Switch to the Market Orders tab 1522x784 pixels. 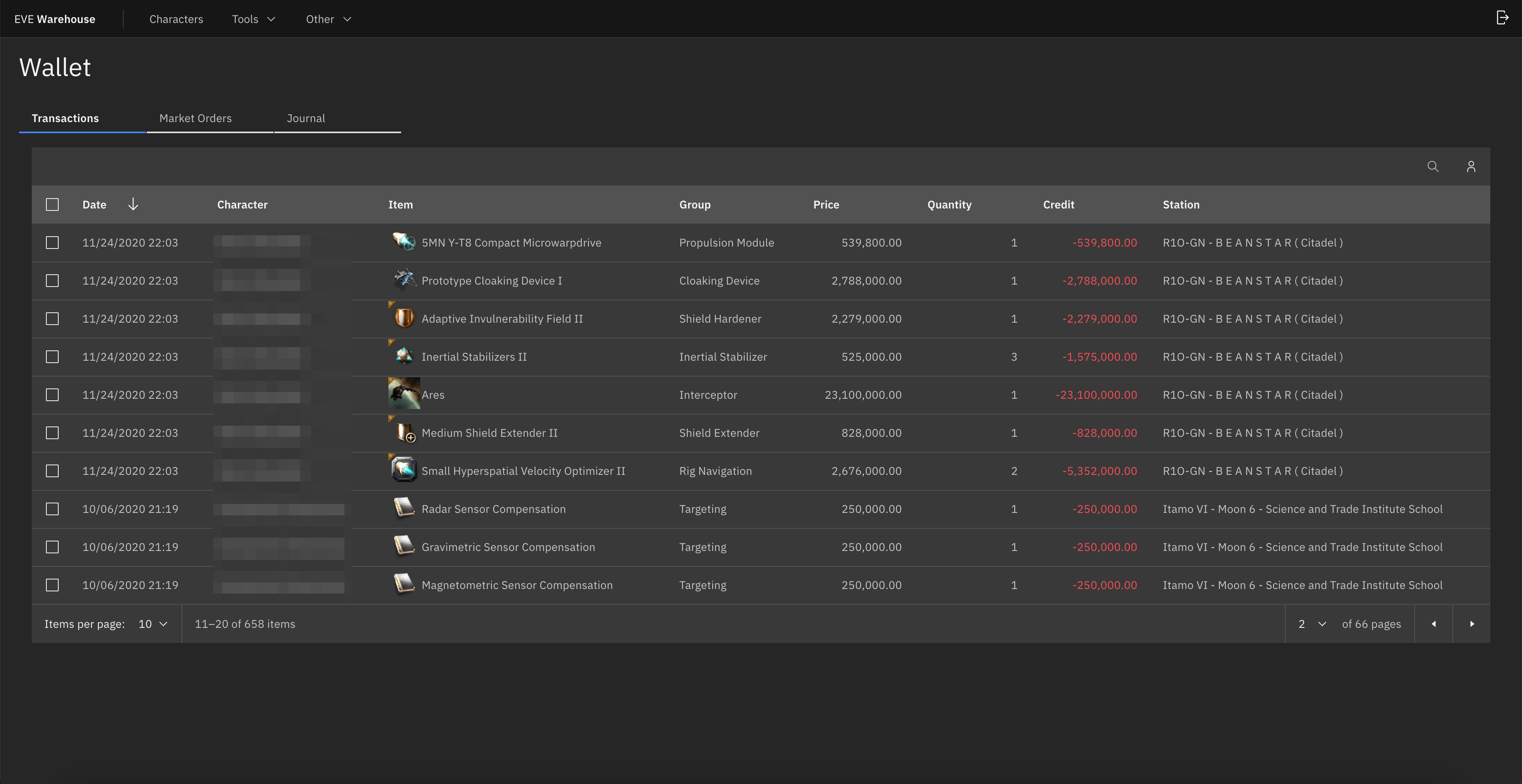[195, 118]
